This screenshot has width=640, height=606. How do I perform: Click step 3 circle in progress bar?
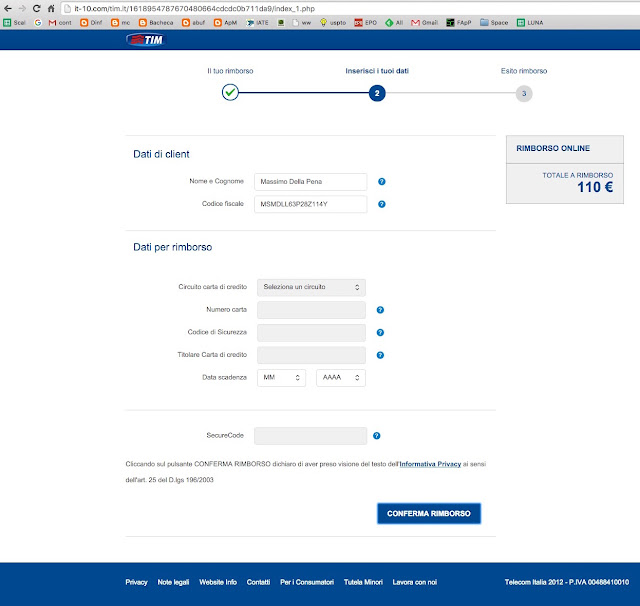click(x=524, y=93)
